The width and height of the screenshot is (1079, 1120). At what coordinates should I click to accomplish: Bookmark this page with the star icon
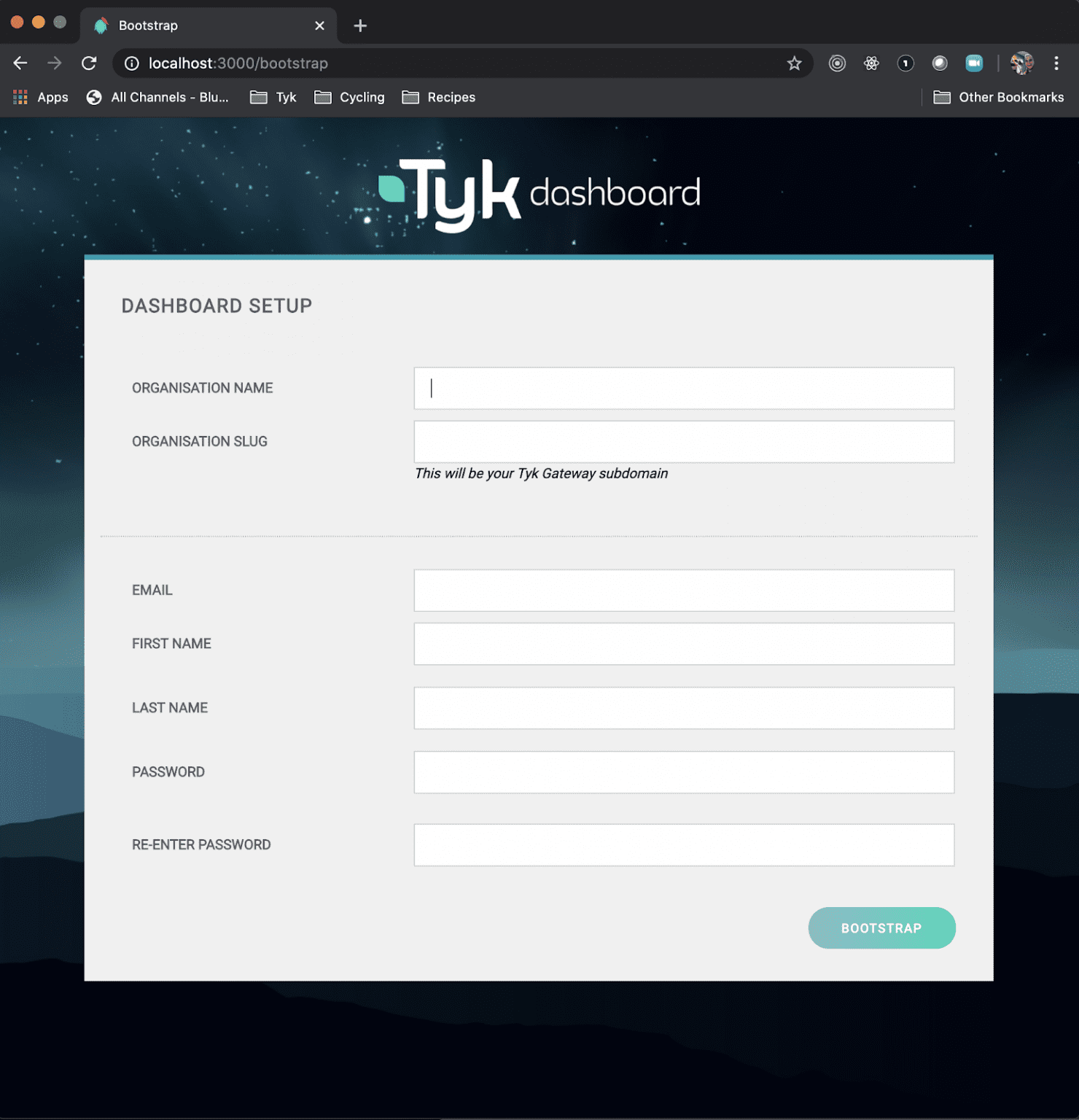click(794, 63)
